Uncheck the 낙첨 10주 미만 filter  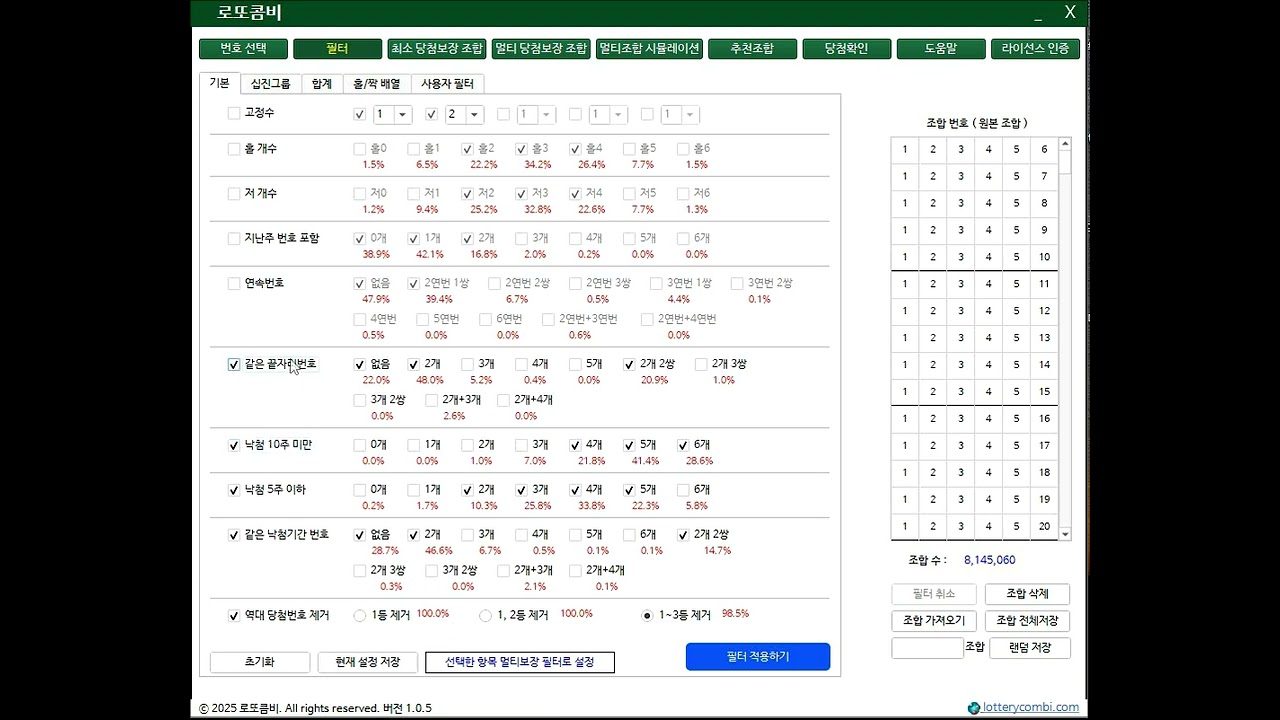tap(234, 446)
